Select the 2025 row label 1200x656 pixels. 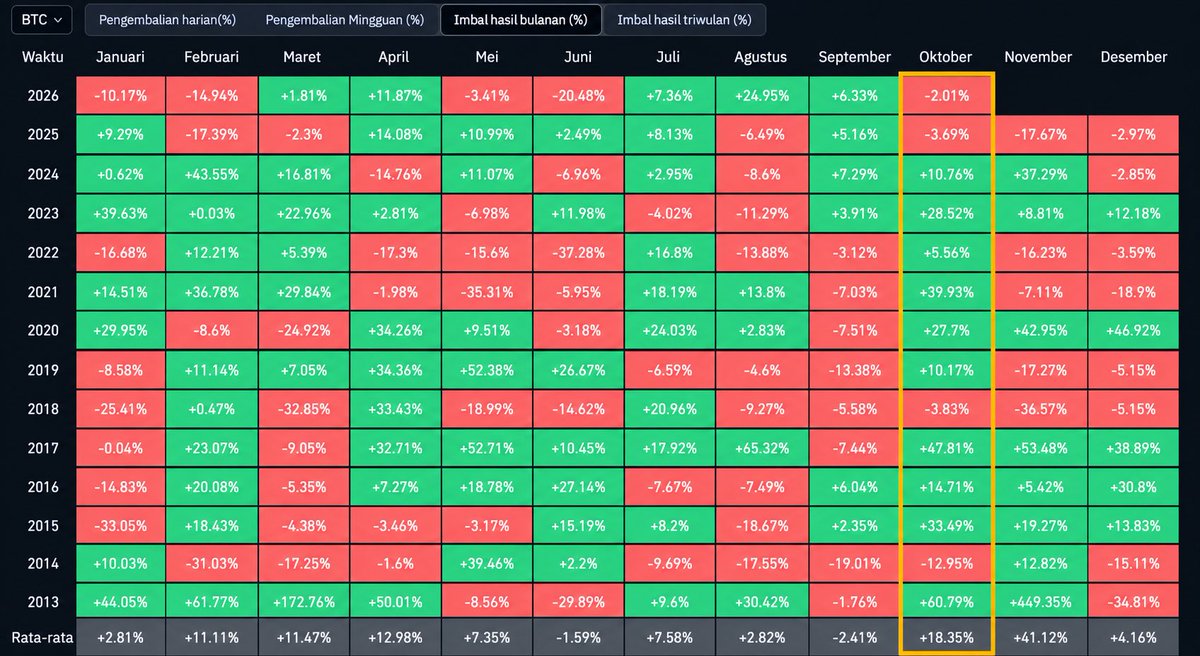[42, 135]
